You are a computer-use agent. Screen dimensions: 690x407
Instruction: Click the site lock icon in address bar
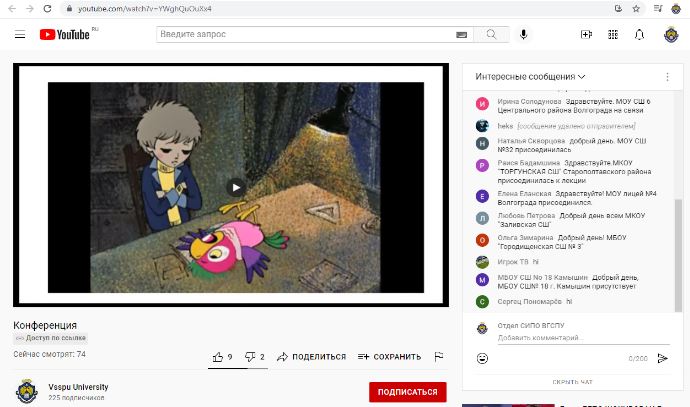[69, 8]
